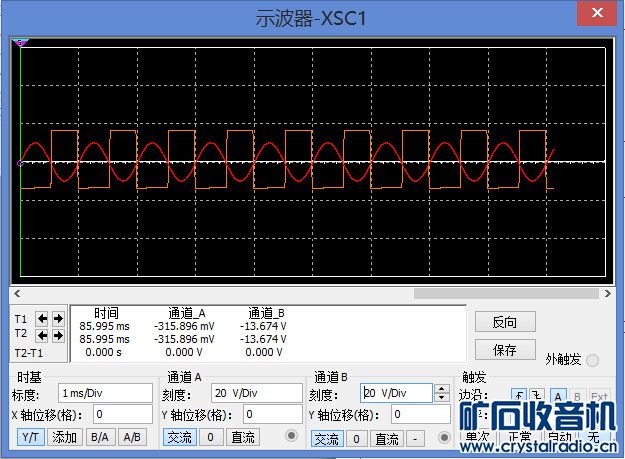This screenshot has width=625, height=459.
Task: Grab the T1 cursor marker triangle
Action: pos(20,43)
